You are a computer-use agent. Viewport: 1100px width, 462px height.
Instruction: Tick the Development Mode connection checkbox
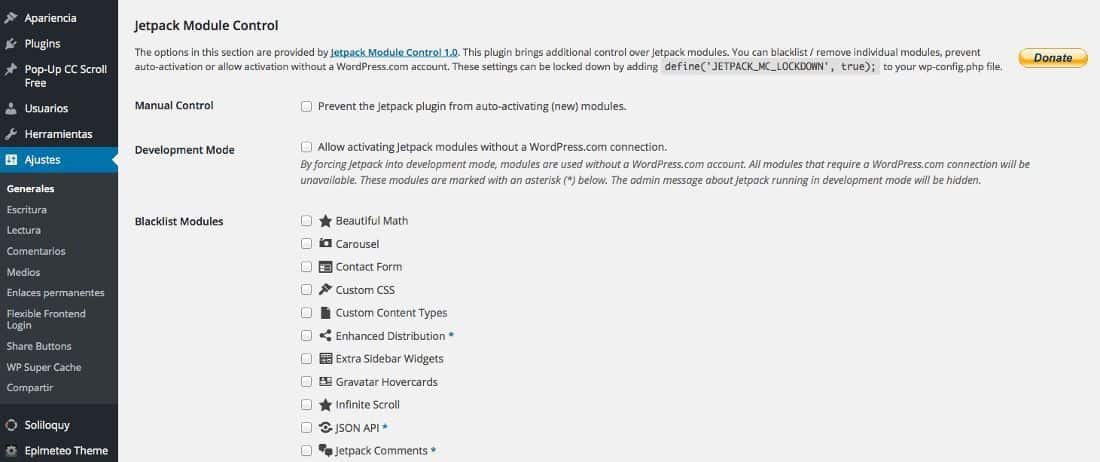click(x=307, y=147)
